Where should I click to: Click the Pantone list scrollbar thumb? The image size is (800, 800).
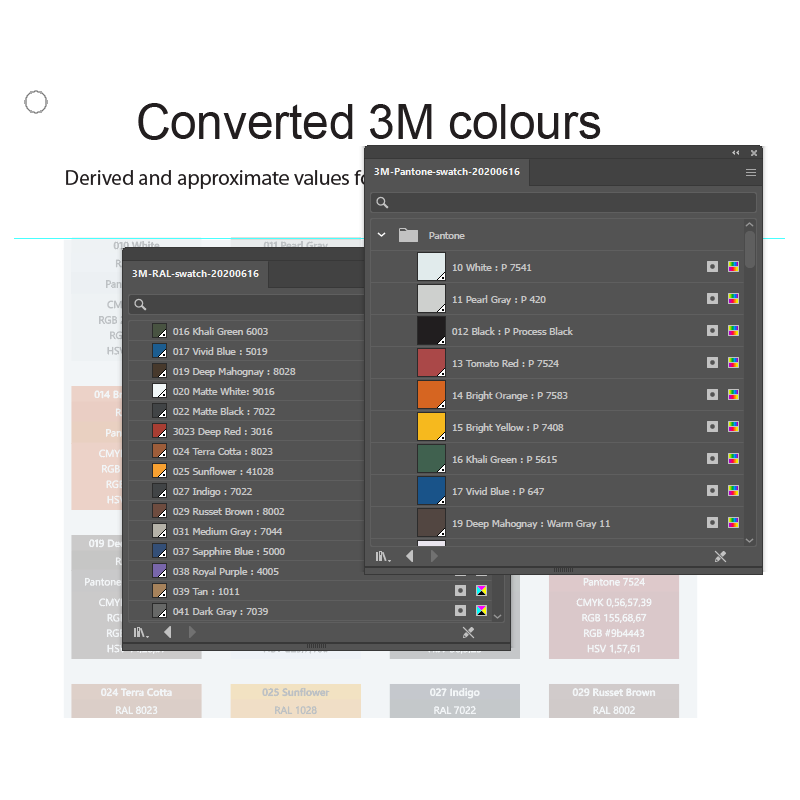pos(749,249)
